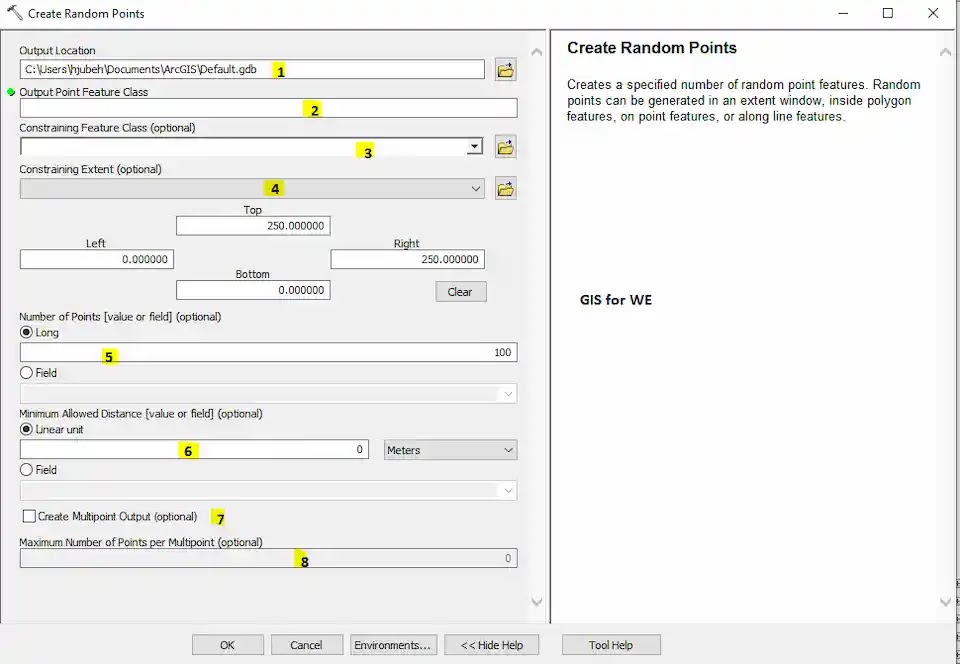Click the Output Location path field
The width and height of the screenshot is (960, 664).
point(252,69)
